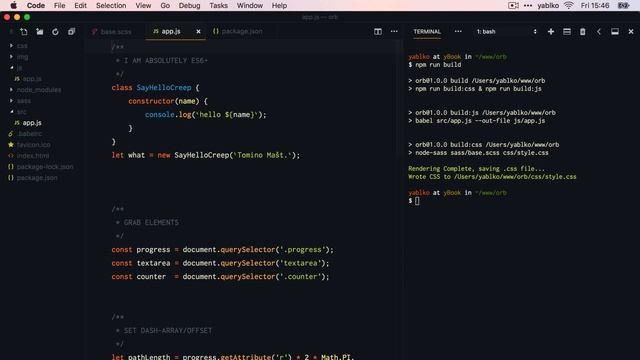The image size is (640, 360).
Task: Maximize the terminal panel
Action: coord(615,31)
